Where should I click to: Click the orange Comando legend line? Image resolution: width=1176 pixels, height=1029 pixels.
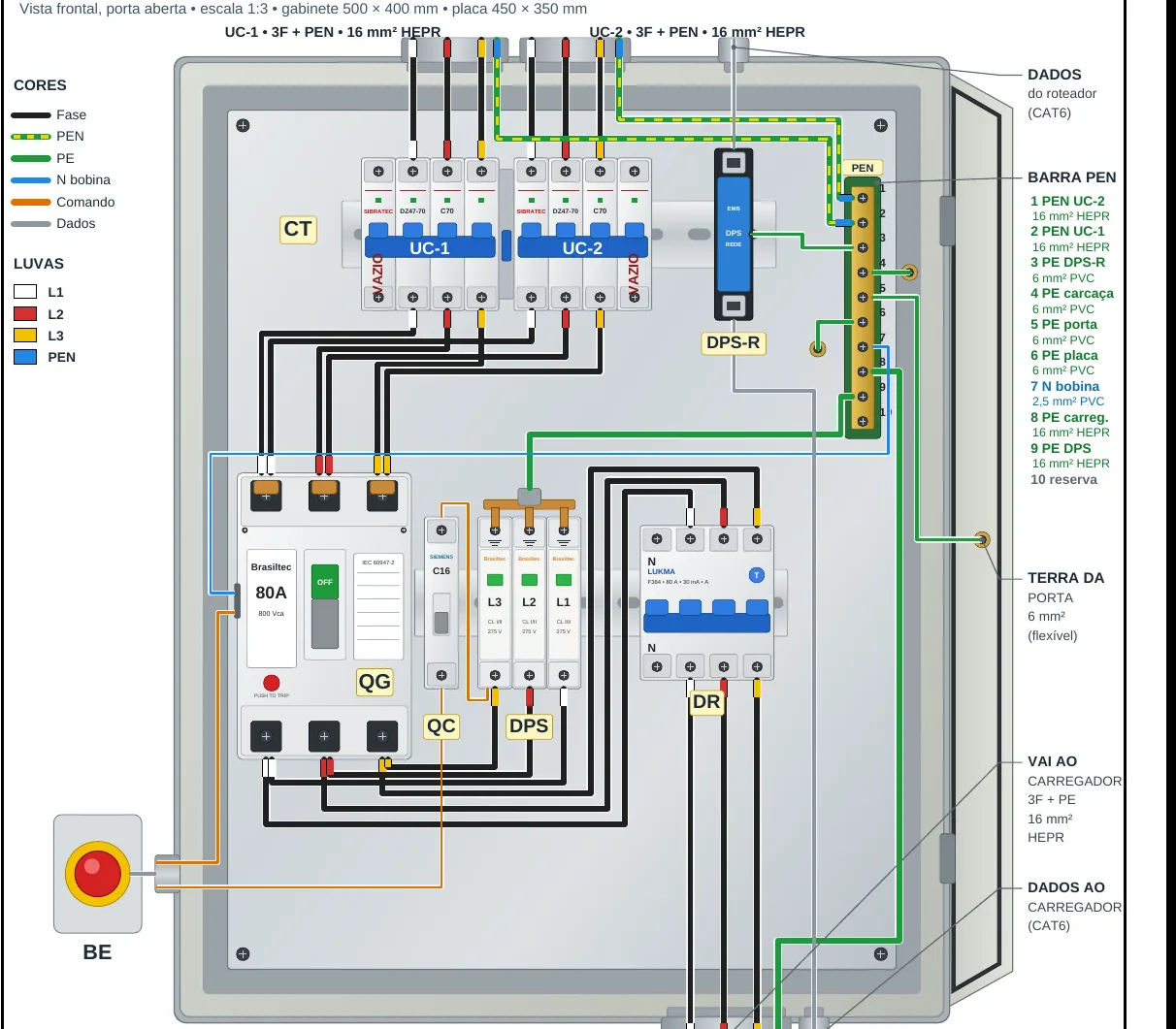[31, 202]
